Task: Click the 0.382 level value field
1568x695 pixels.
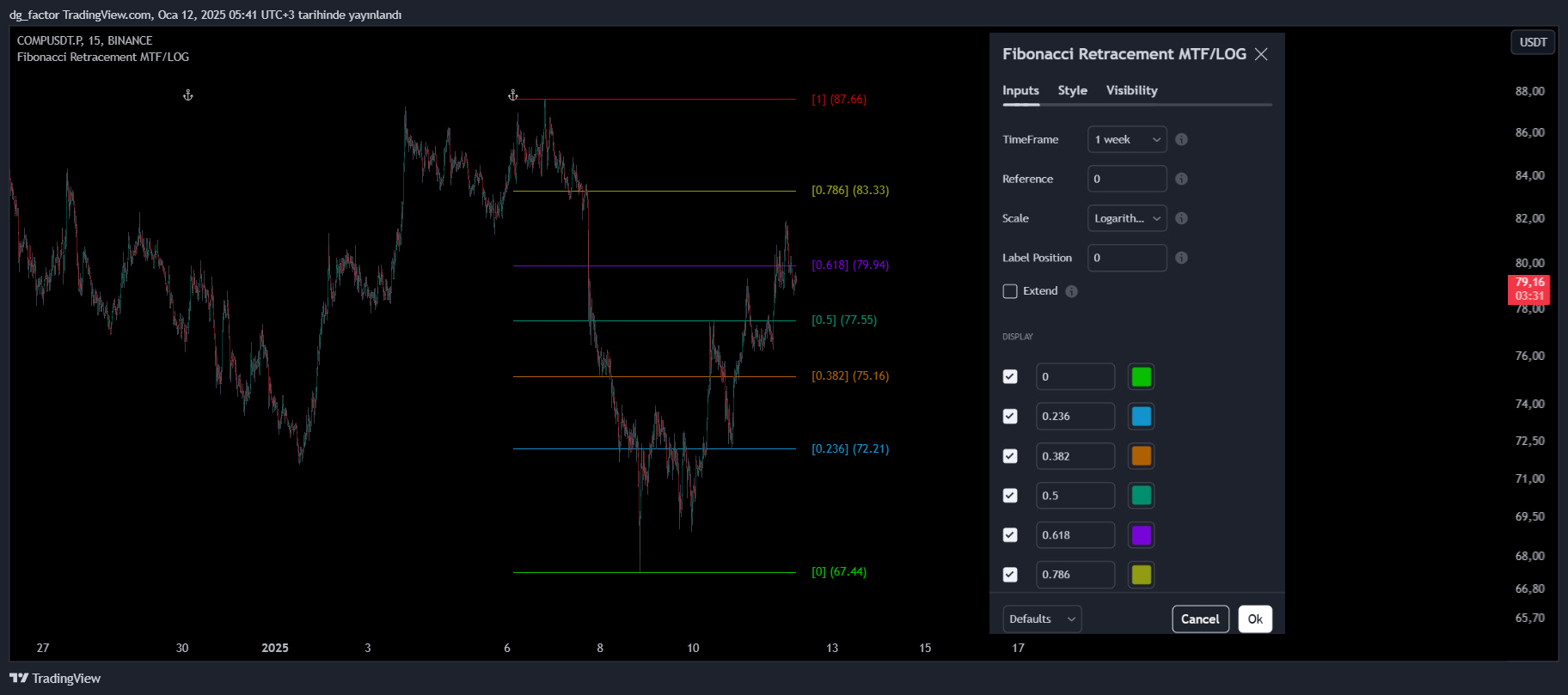Action: (1075, 456)
